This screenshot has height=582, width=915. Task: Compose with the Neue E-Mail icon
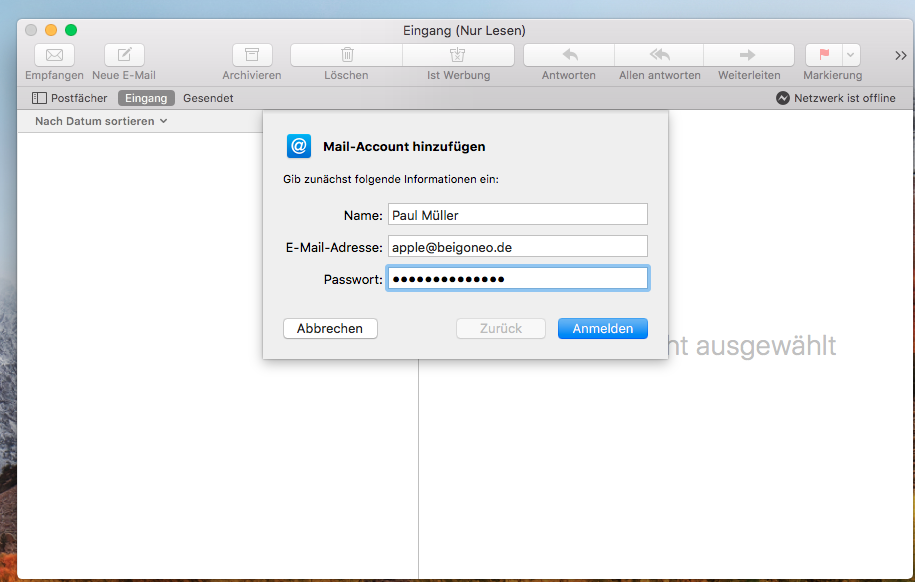coord(124,55)
